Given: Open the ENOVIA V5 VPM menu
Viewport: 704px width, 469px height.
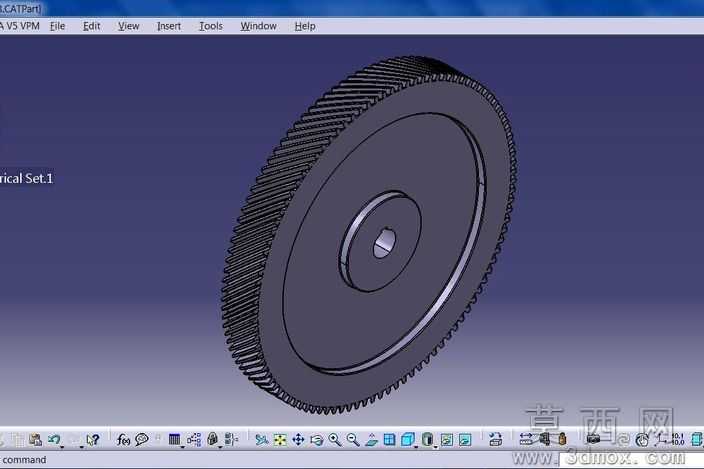Looking at the screenshot, I should point(20,26).
